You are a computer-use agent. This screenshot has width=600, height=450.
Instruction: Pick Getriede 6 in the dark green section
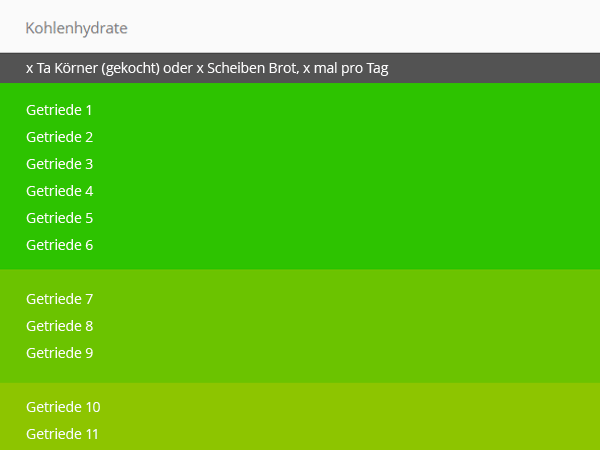point(59,245)
